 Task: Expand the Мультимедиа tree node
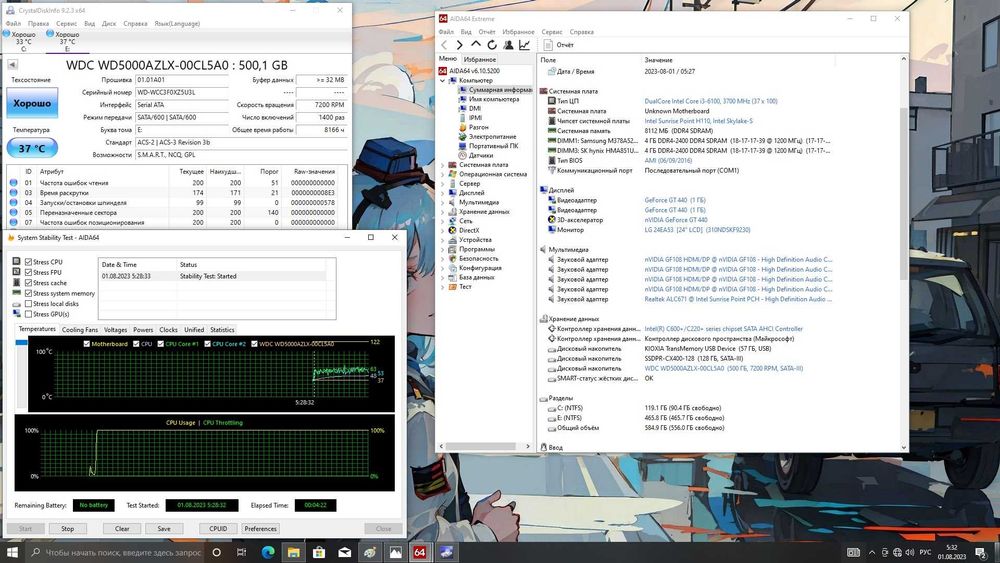pyautogui.click(x=443, y=202)
